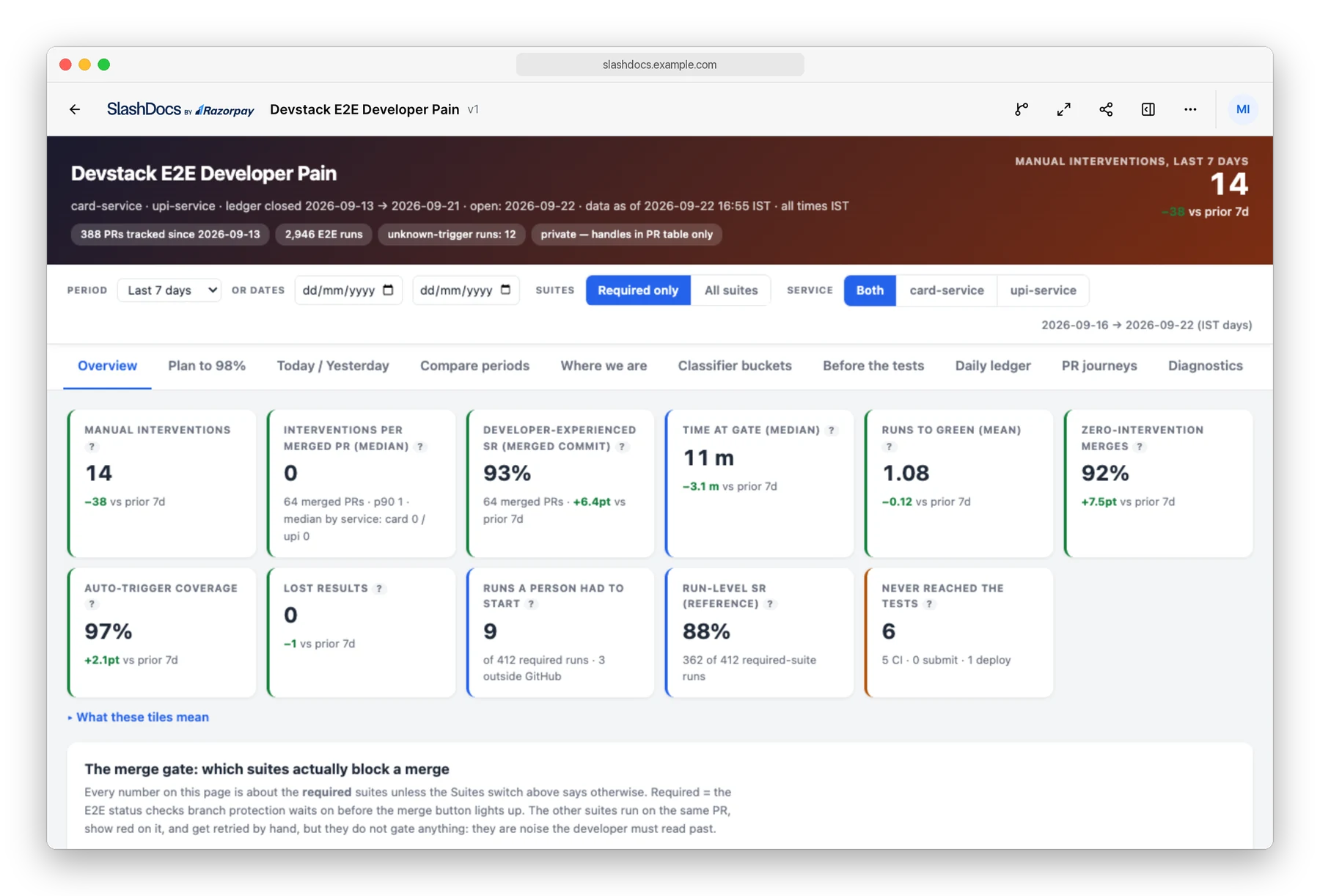Select Required only suites
The width and height of the screenshot is (1320, 896).
coord(638,290)
